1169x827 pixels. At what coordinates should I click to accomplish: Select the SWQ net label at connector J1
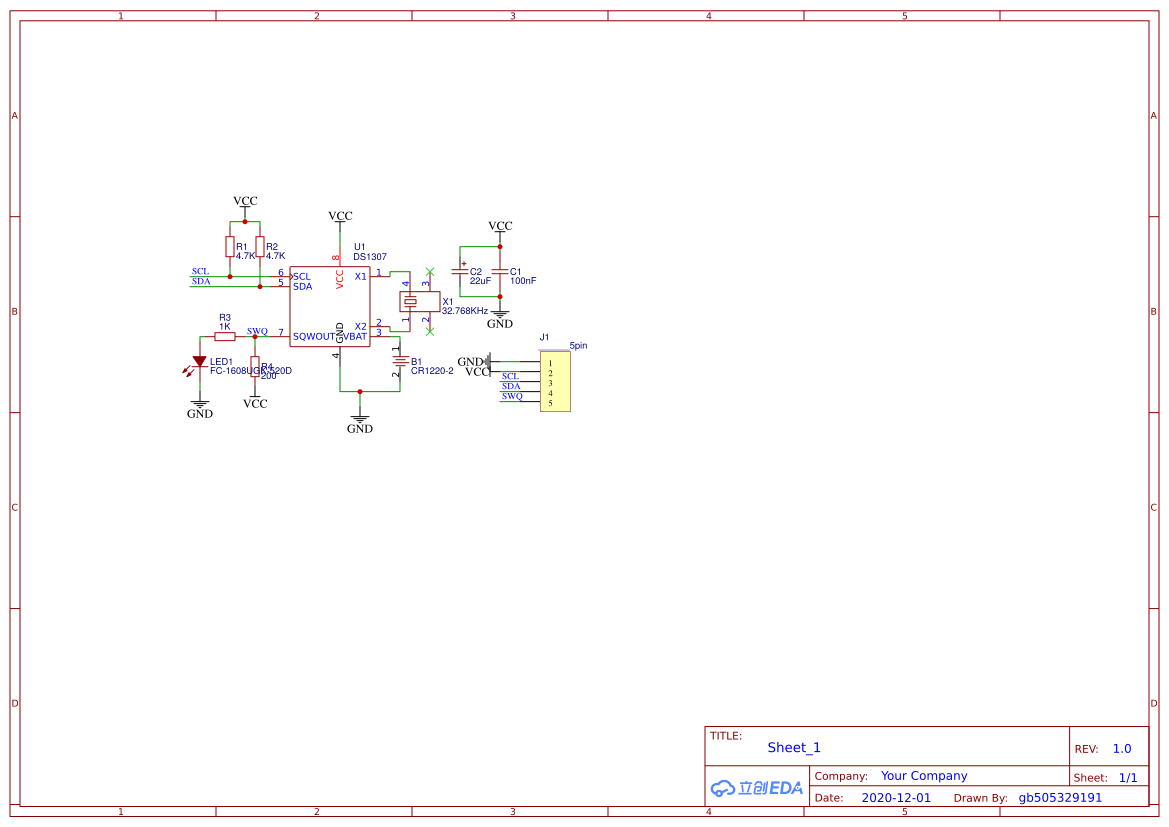point(512,396)
